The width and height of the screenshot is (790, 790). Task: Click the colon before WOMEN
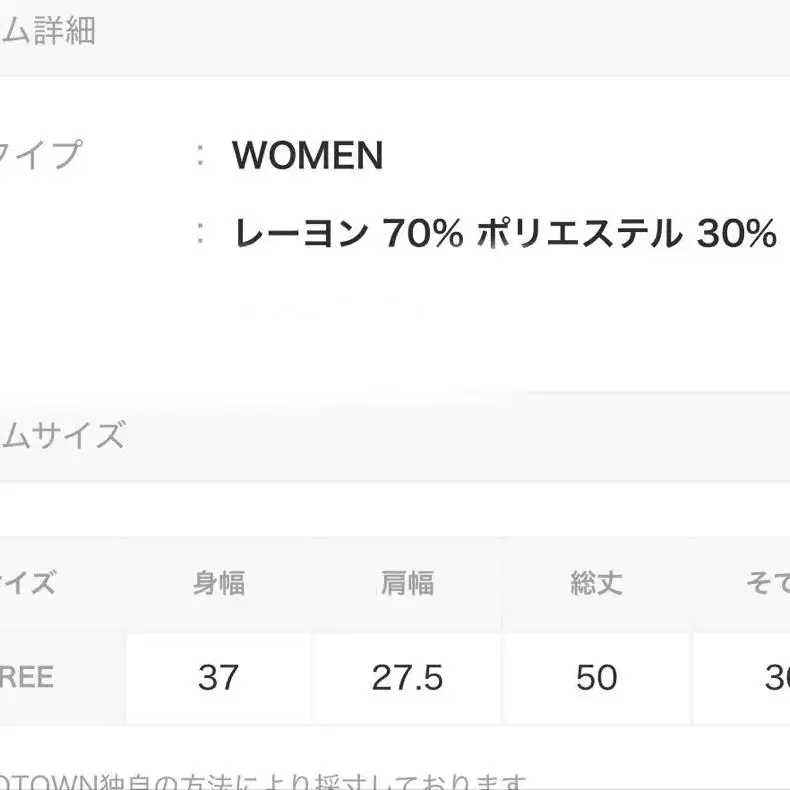click(201, 155)
